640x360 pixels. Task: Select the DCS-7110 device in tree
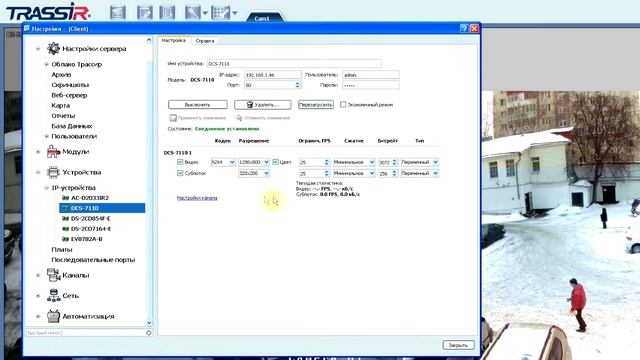click(102, 208)
